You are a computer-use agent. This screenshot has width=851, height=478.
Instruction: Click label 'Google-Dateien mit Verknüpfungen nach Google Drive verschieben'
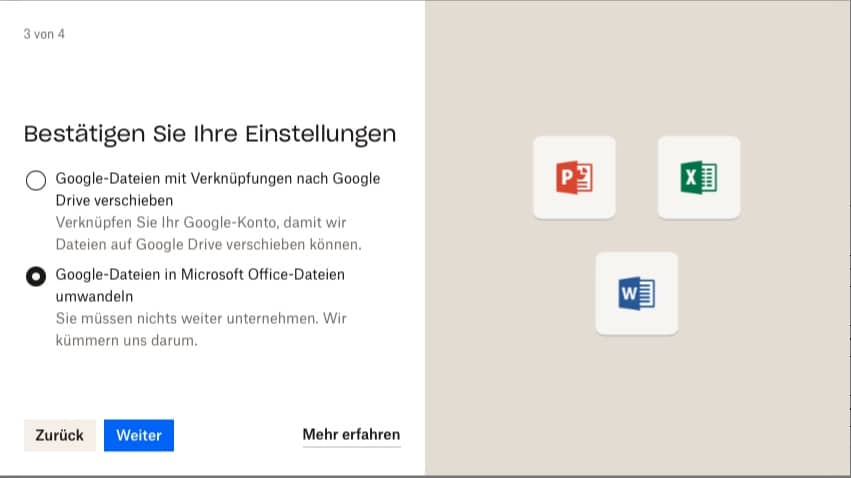(x=217, y=187)
